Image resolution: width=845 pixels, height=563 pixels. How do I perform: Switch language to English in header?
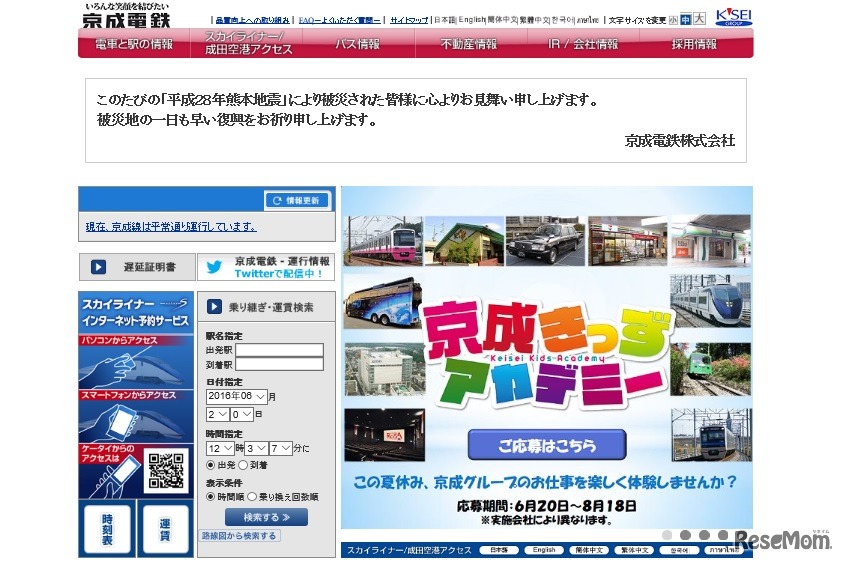click(x=472, y=20)
